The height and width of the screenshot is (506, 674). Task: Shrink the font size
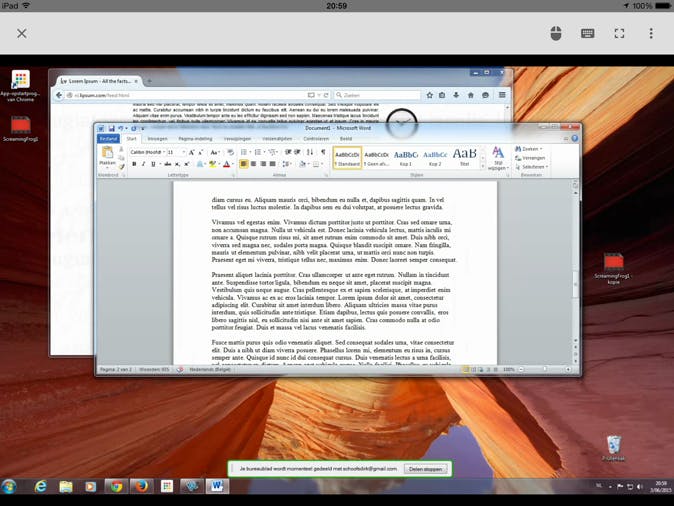[x=200, y=152]
